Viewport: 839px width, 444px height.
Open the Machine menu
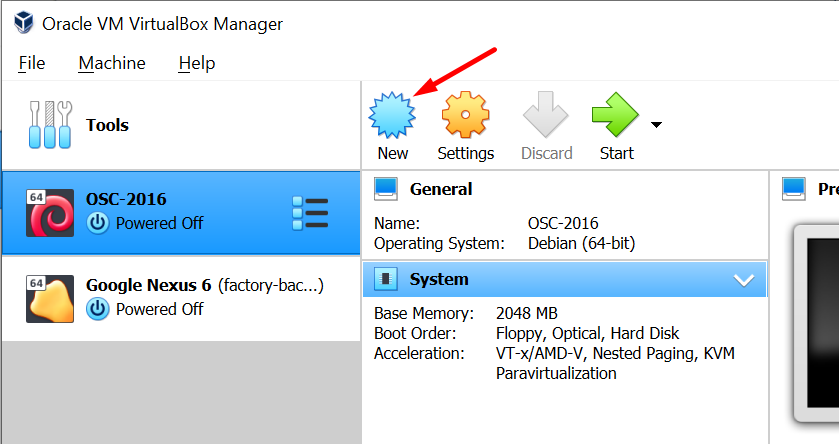pyautogui.click(x=112, y=63)
